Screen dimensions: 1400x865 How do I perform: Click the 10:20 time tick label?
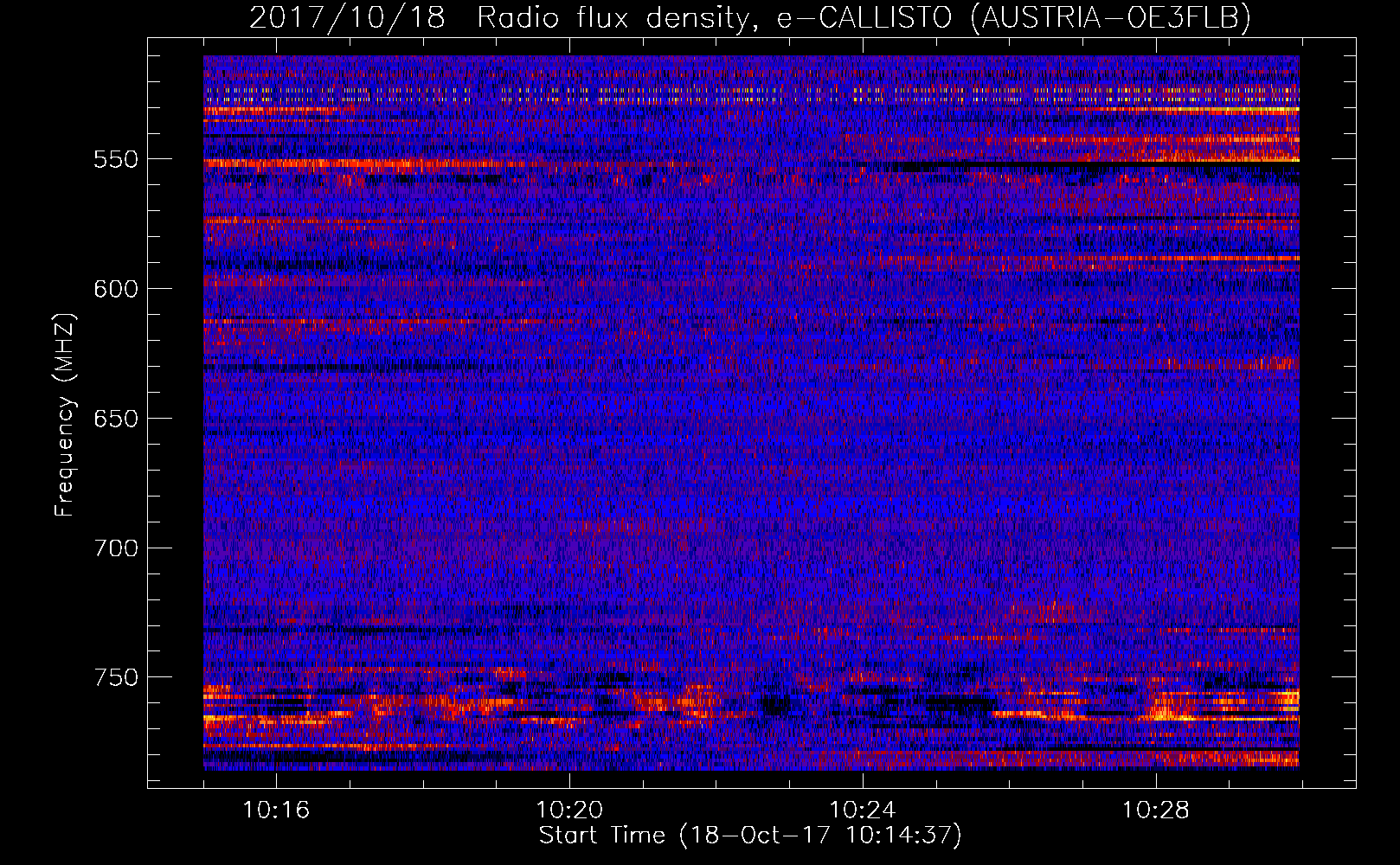[569, 811]
